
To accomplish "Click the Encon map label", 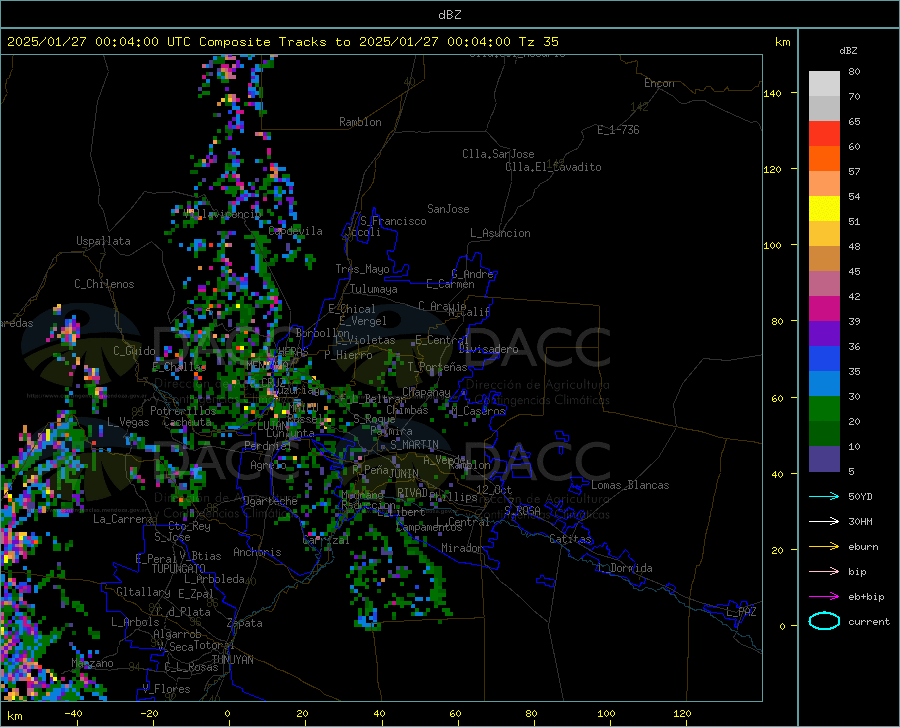I will (x=659, y=83).
